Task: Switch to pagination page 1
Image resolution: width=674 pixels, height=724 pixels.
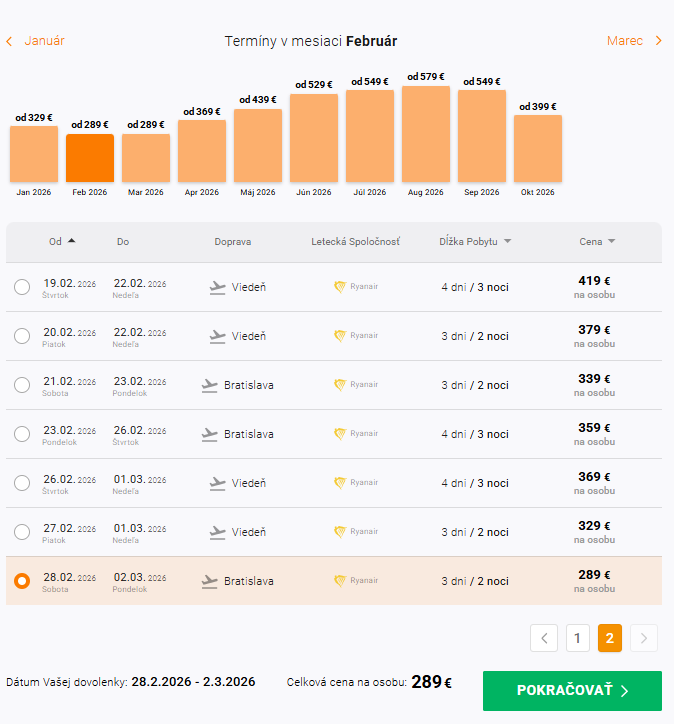Action: [x=577, y=637]
